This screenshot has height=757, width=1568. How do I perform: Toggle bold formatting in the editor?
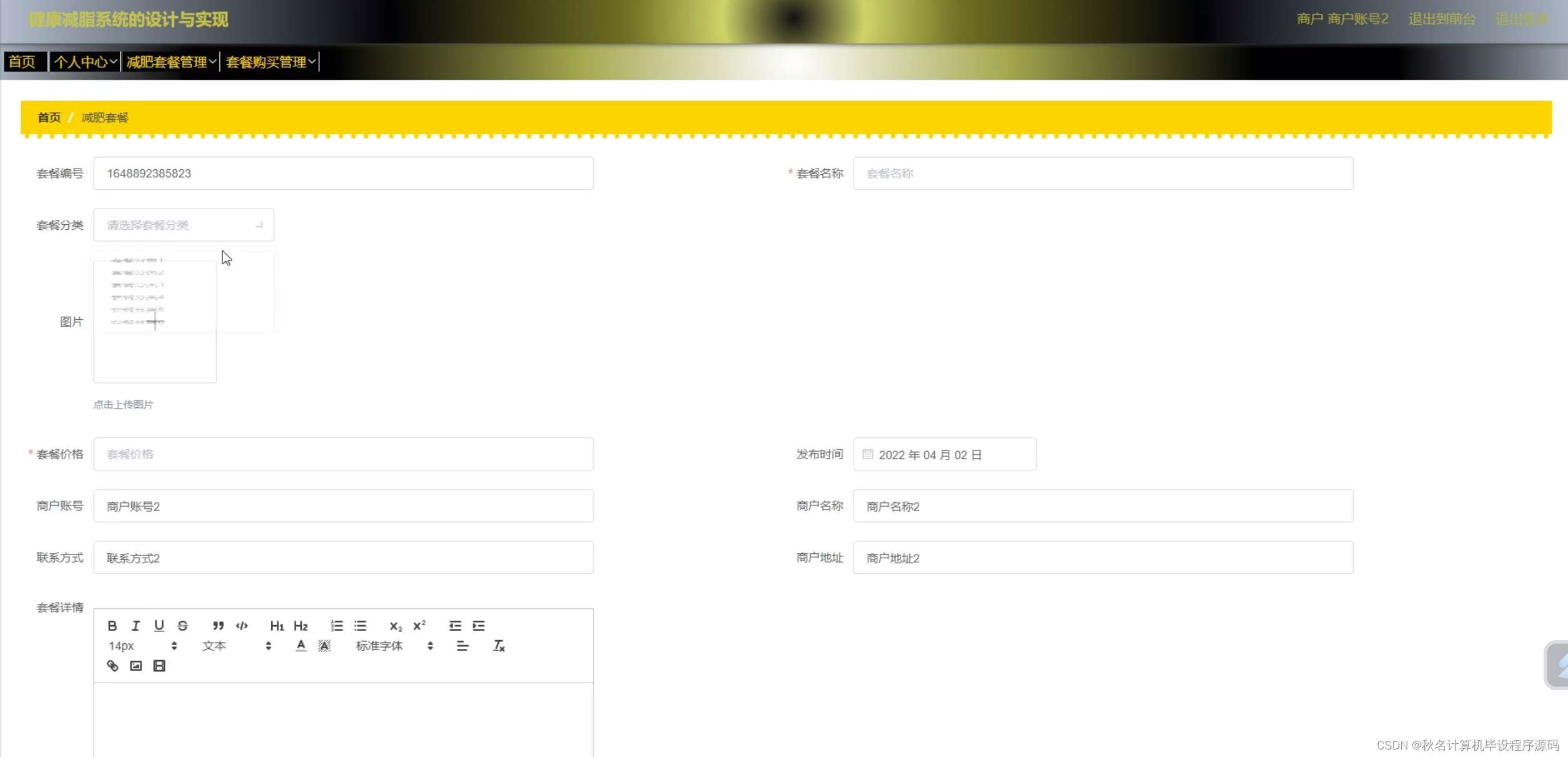[x=112, y=625]
